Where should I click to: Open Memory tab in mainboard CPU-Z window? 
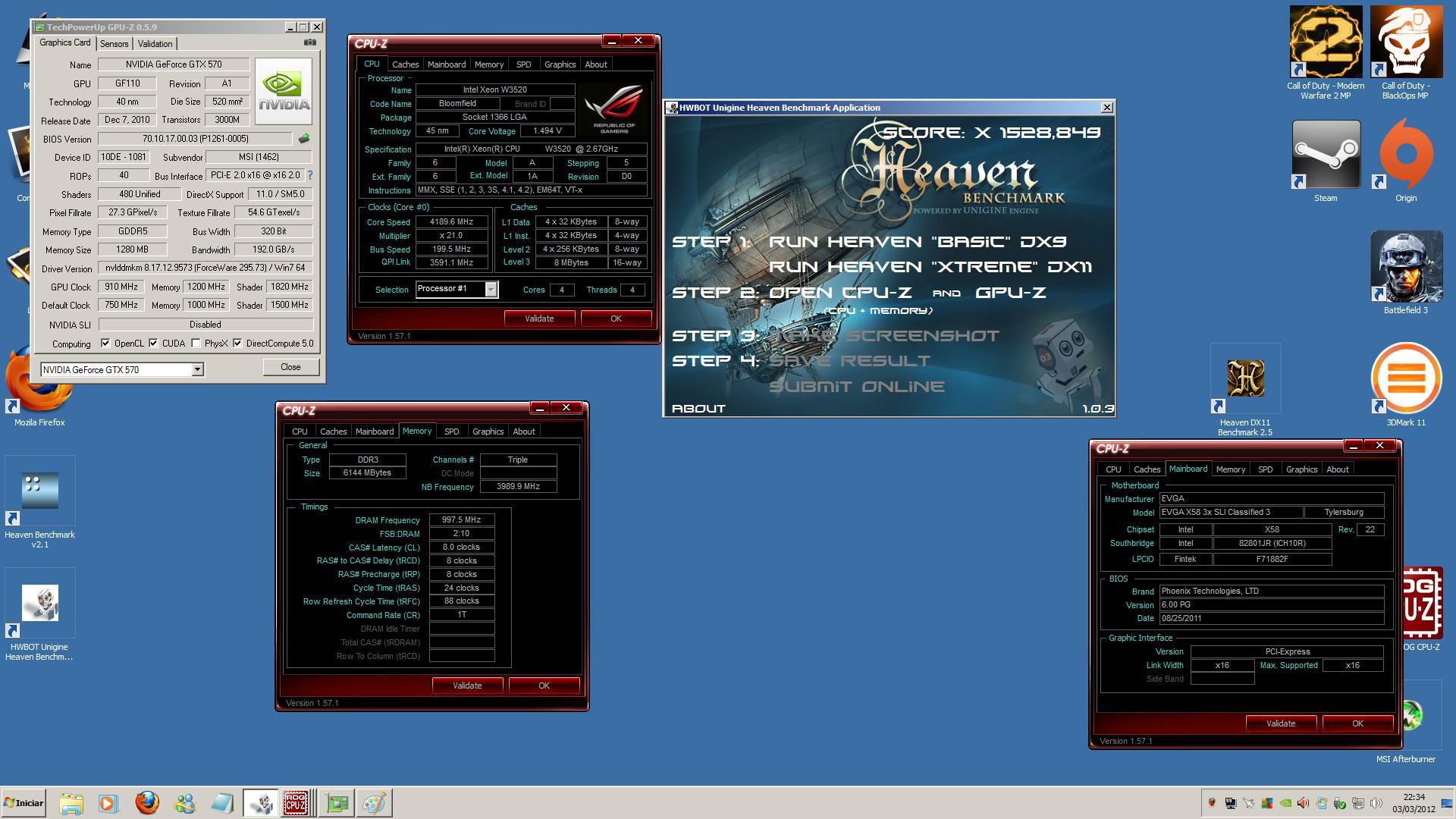point(1230,469)
